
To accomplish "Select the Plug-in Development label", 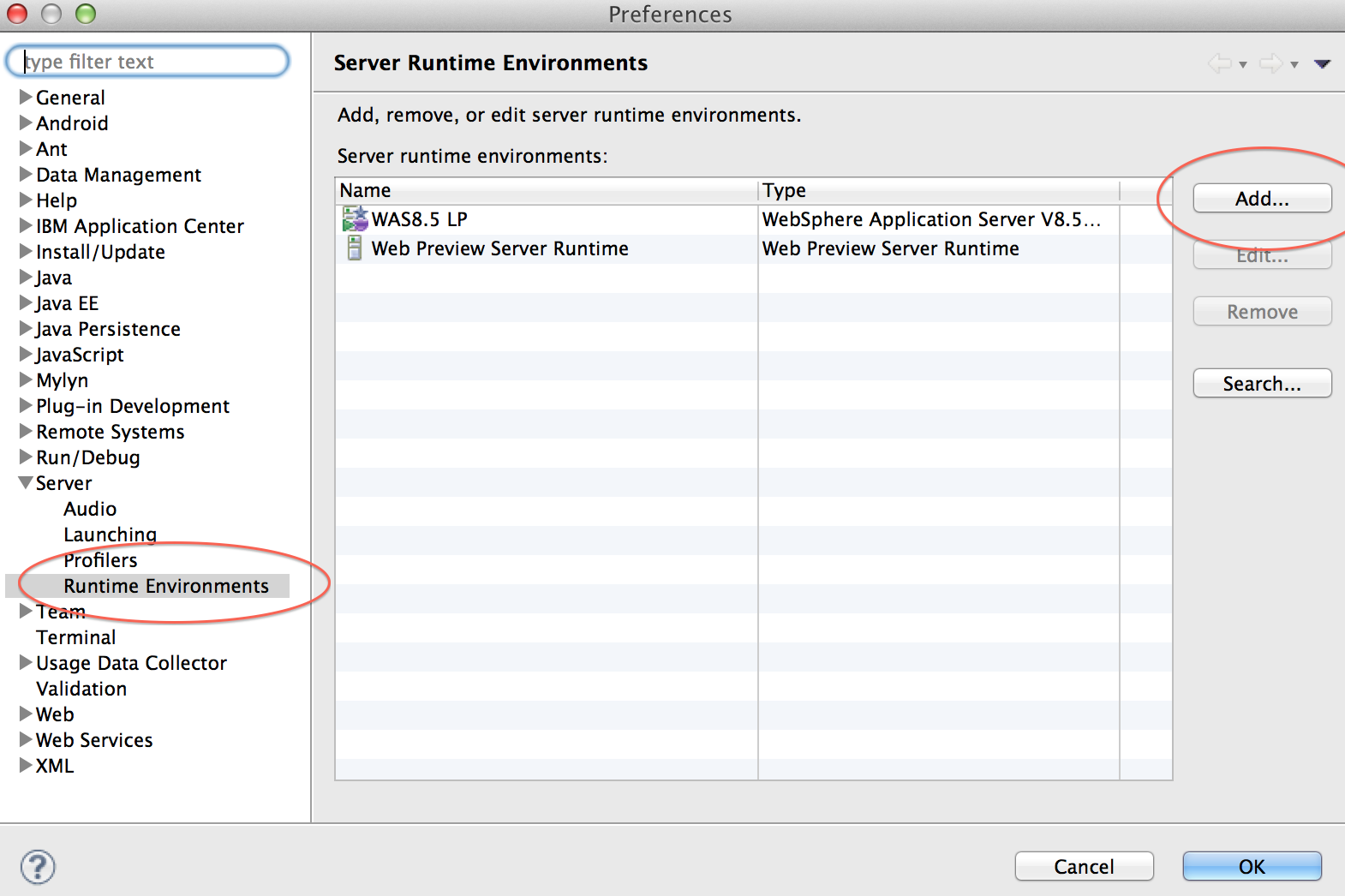I will click(133, 406).
